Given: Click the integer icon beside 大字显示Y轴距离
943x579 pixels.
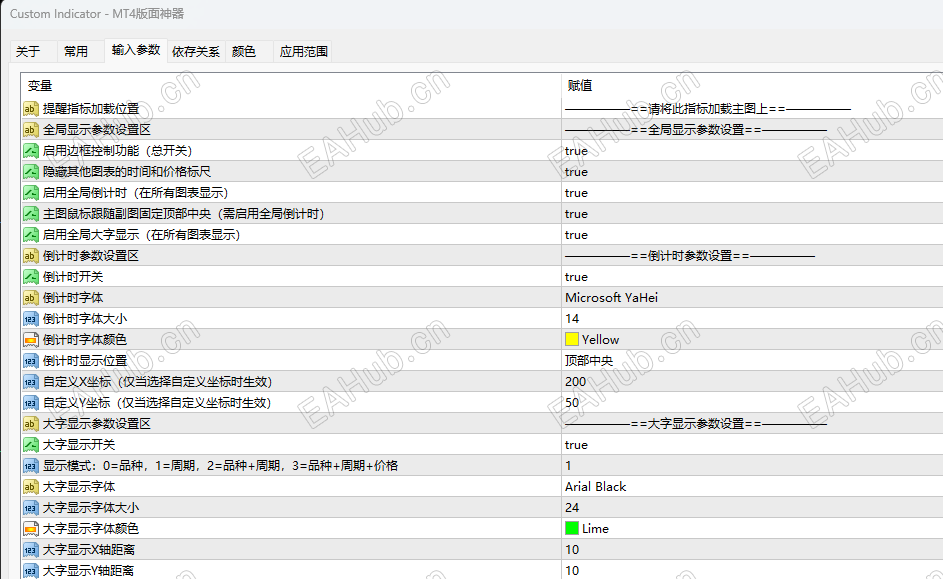Looking at the screenshot, I should click(31, 571).
